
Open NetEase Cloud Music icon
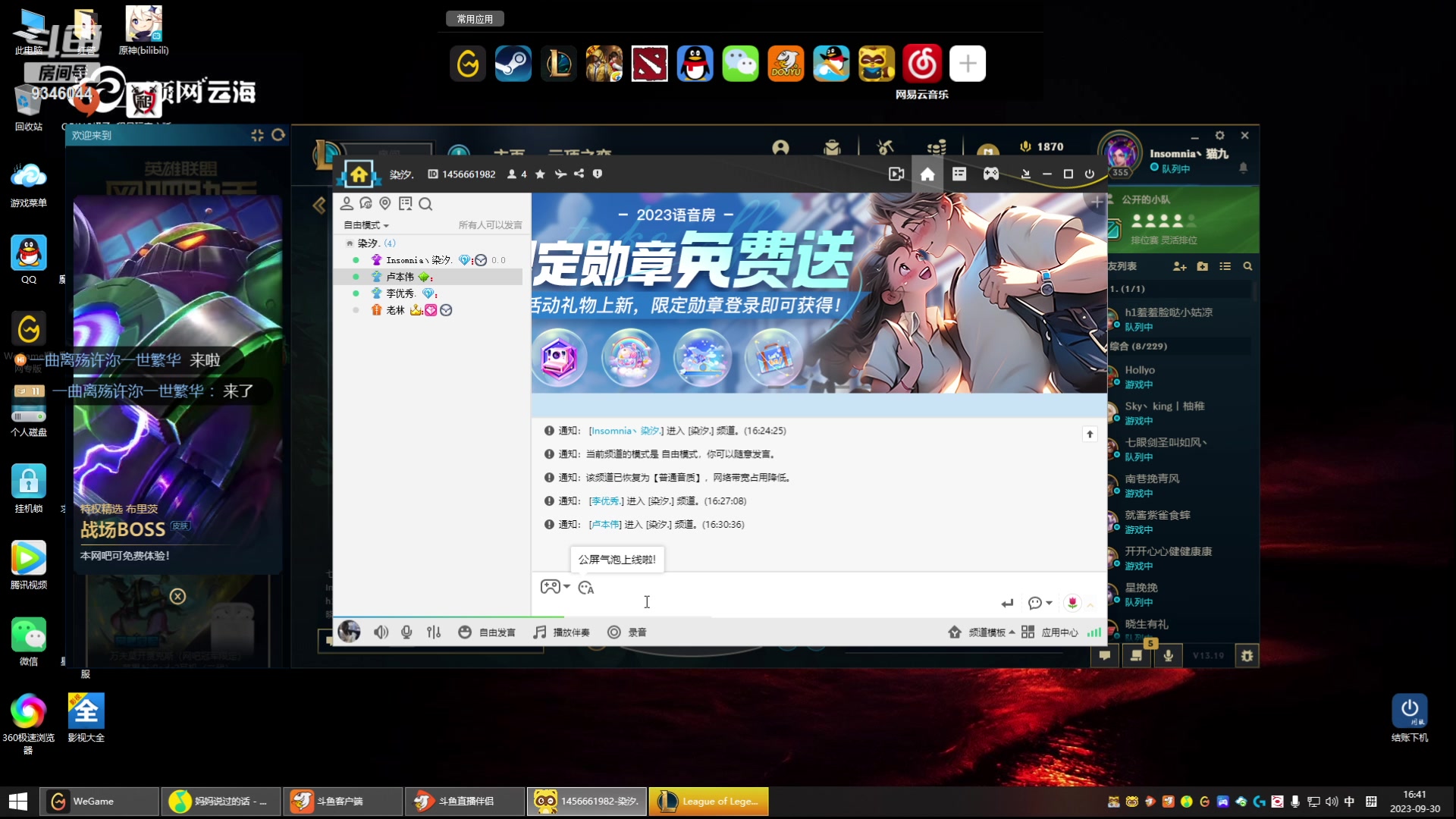point(922,64)
